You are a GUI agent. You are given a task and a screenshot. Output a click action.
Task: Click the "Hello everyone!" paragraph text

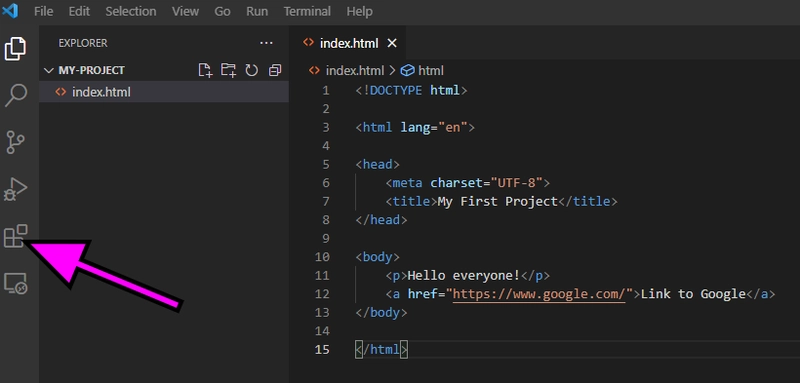tap(463, 275)
